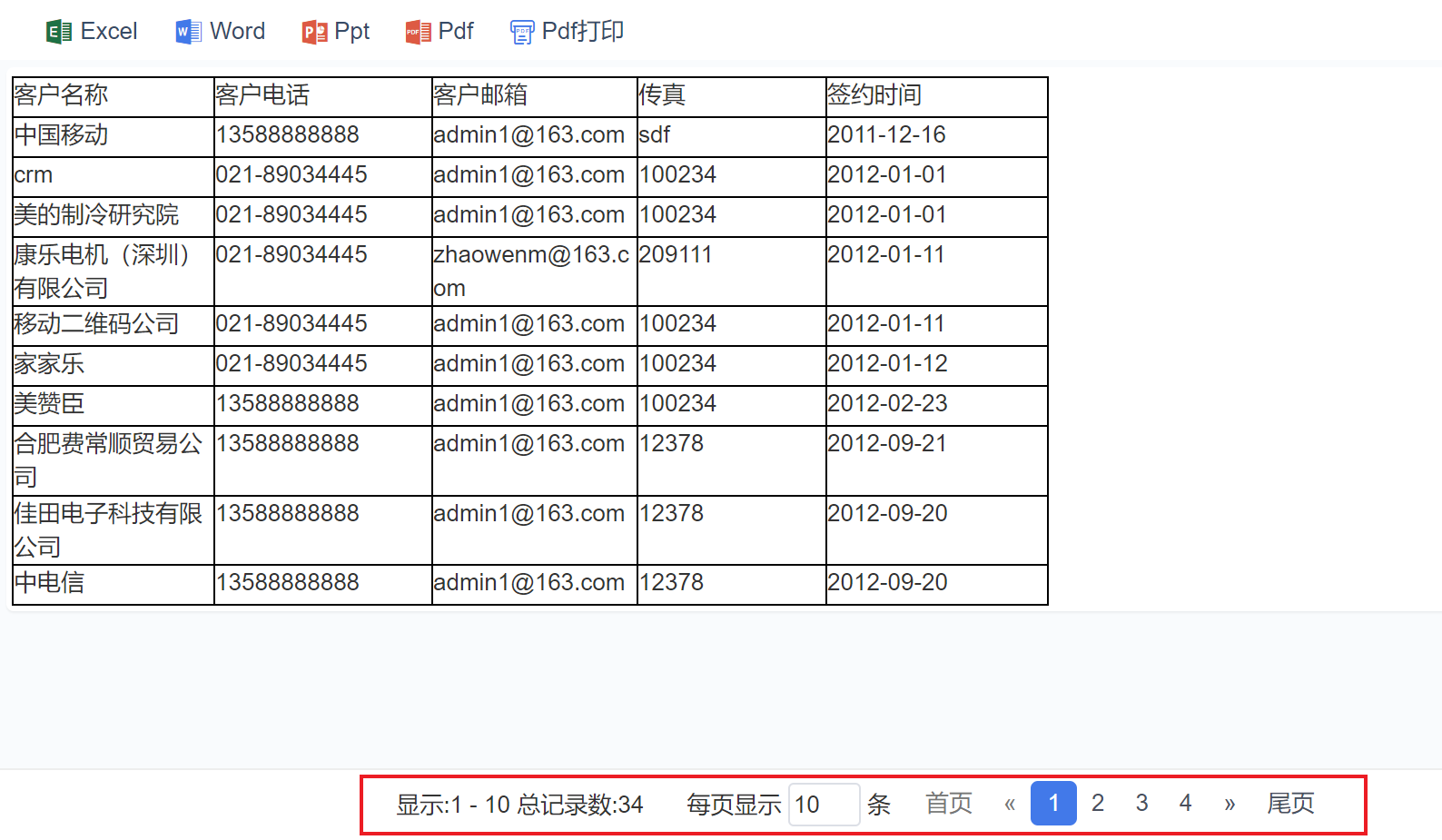Export report via Word label

(238, 31)
